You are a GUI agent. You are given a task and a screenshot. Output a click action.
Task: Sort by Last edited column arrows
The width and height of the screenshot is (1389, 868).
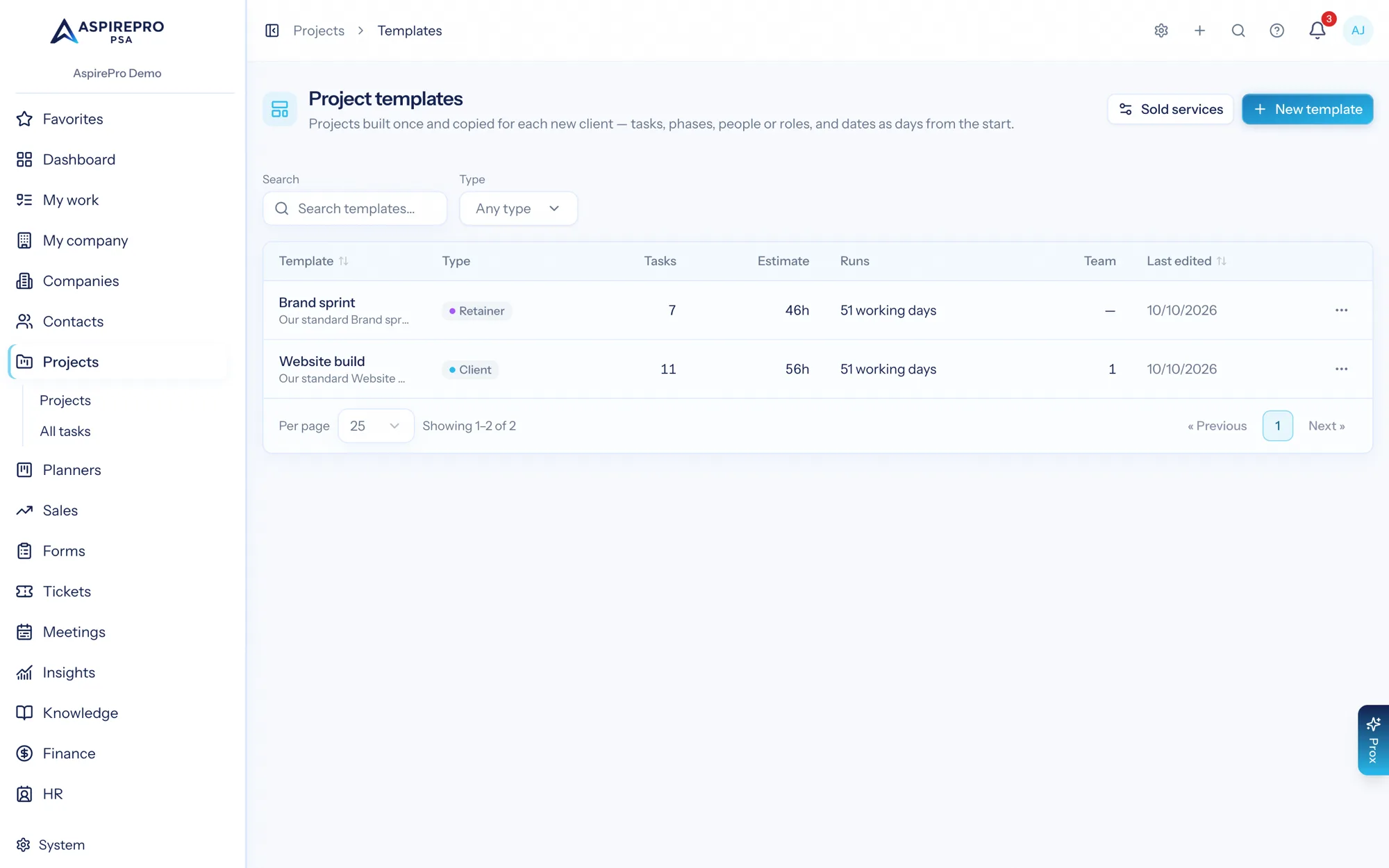click(1222, 261)
